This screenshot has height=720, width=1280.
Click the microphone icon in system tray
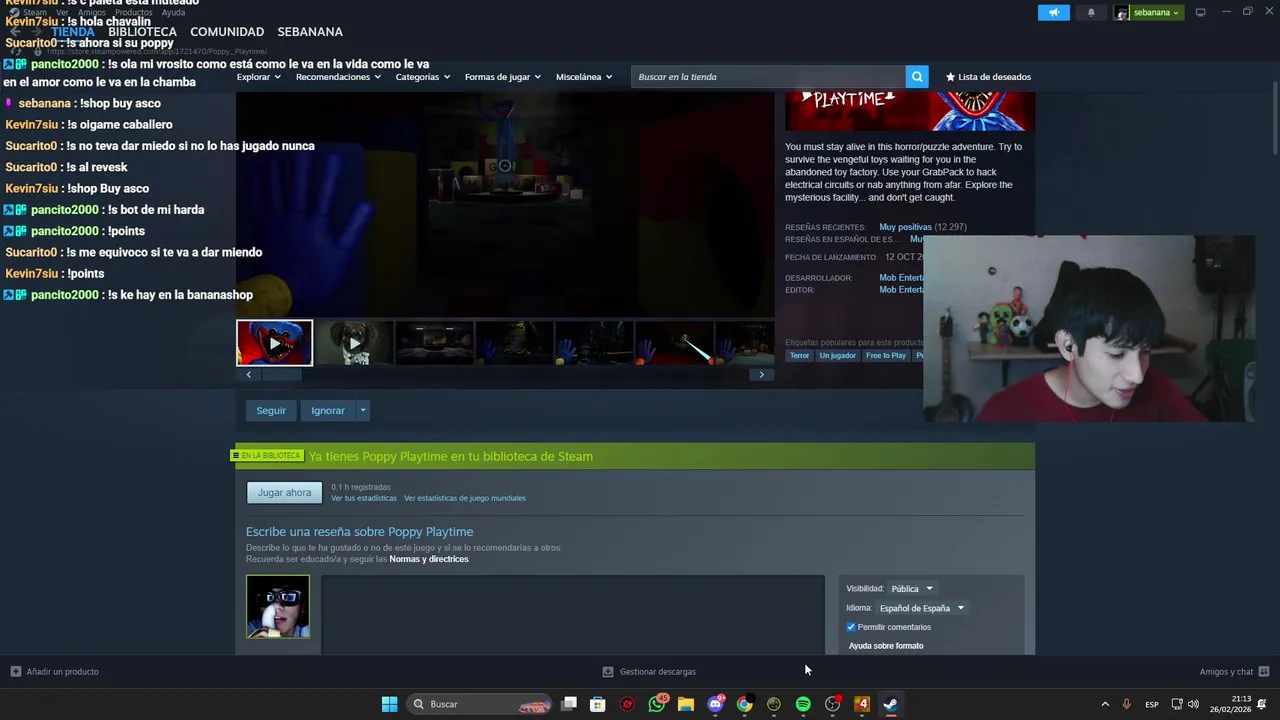point(1126,704)
